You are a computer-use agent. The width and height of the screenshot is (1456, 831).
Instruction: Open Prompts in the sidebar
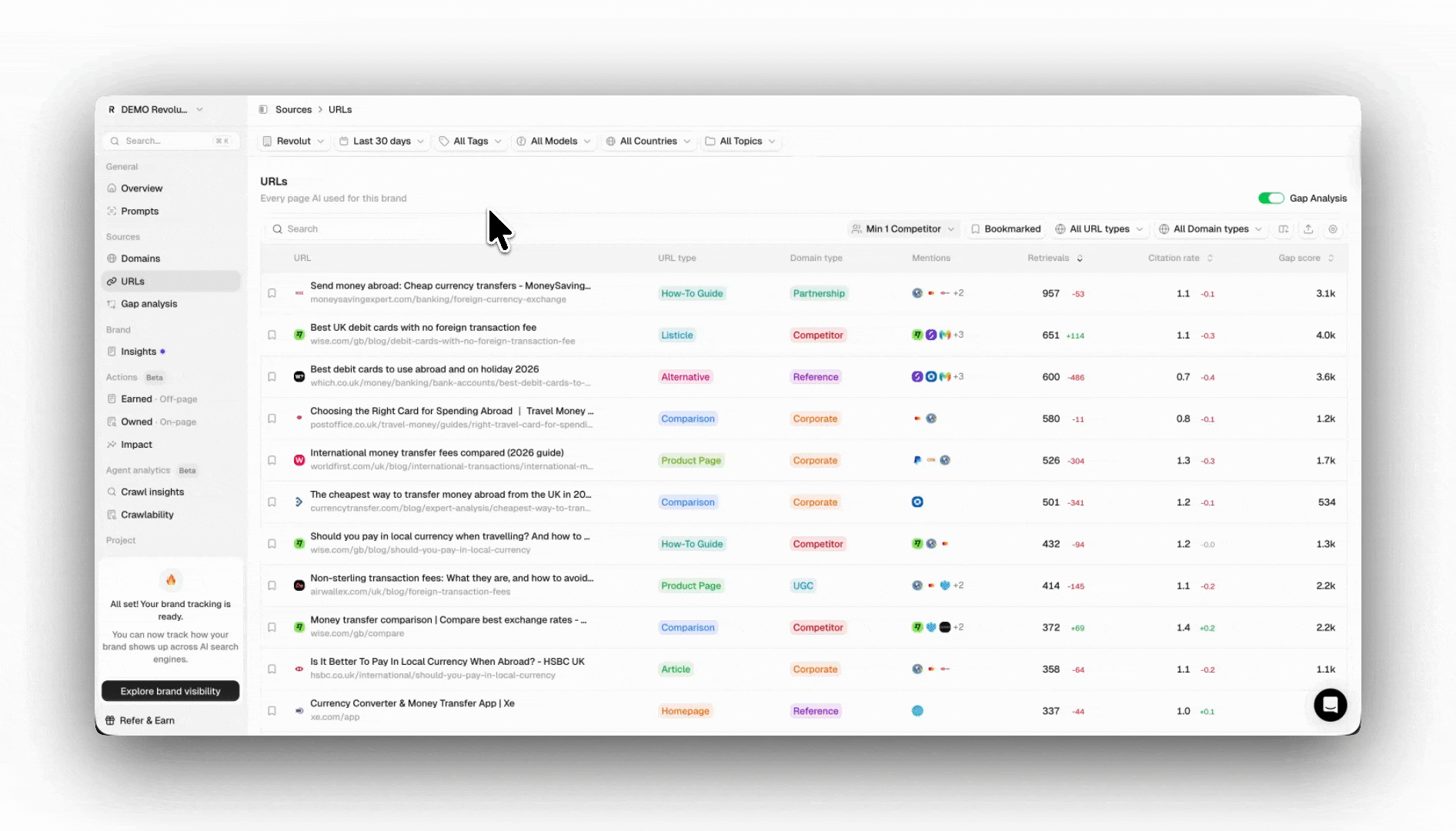pos(139,212)
